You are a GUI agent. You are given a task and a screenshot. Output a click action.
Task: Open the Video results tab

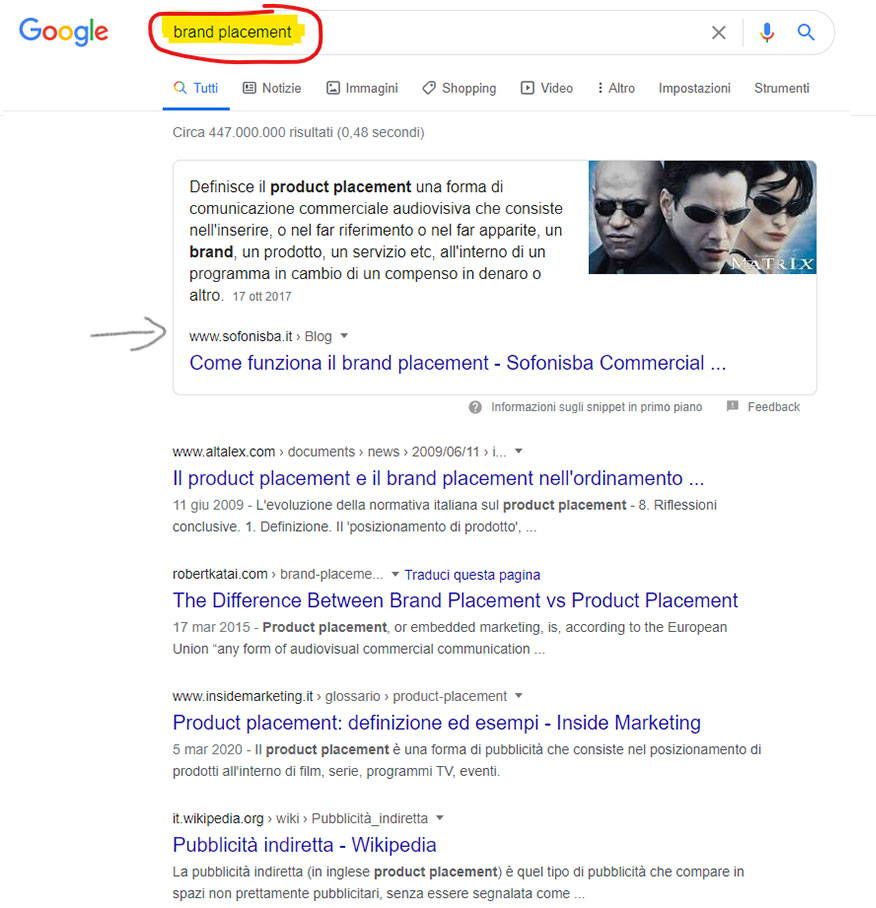547,88
